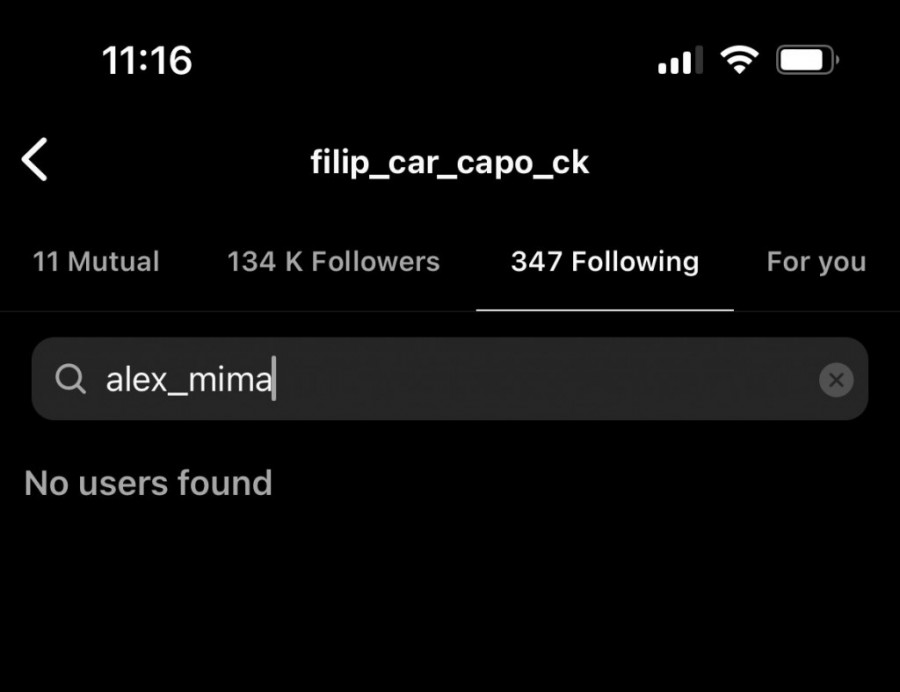Open the 134 K Followers tab
900x692 pixels.
click(x=333, y=262)
